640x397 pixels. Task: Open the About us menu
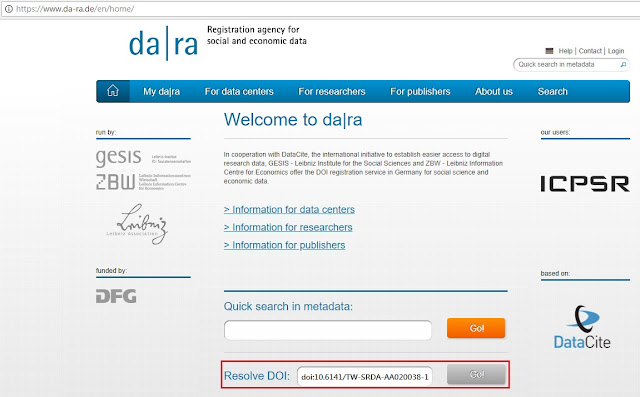[x=494, y=91]
